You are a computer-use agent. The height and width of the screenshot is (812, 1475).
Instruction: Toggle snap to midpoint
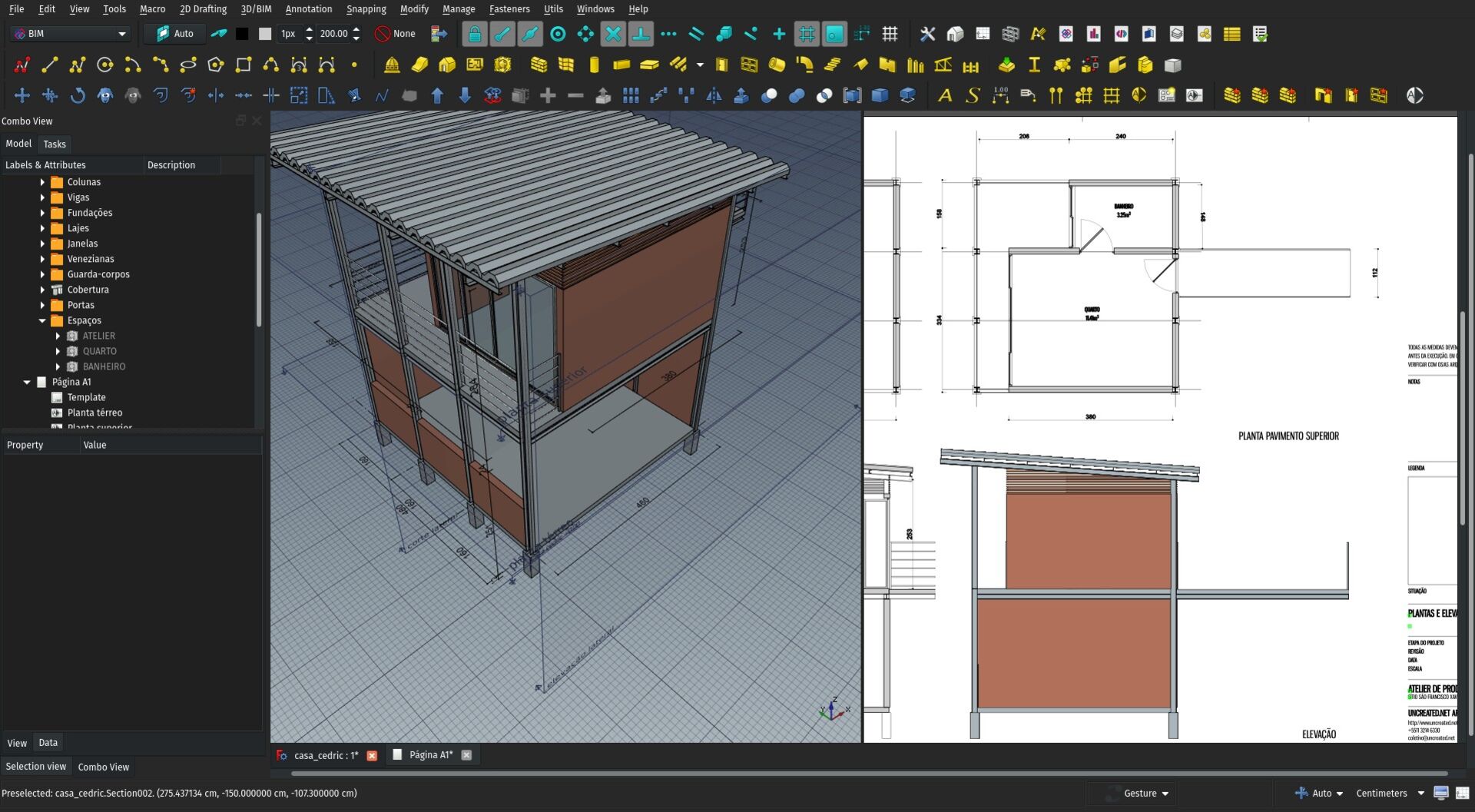pos(530,34)
